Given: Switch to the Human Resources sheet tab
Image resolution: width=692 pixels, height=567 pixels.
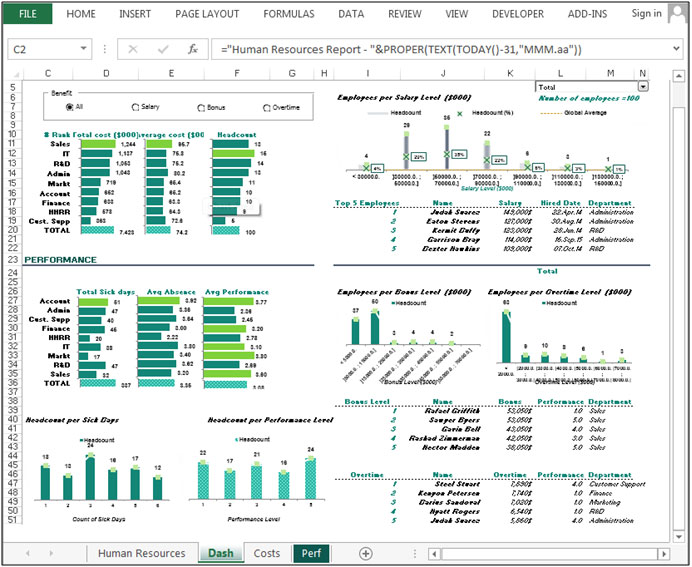Looking at the screenshot, I should pos(141,553).
